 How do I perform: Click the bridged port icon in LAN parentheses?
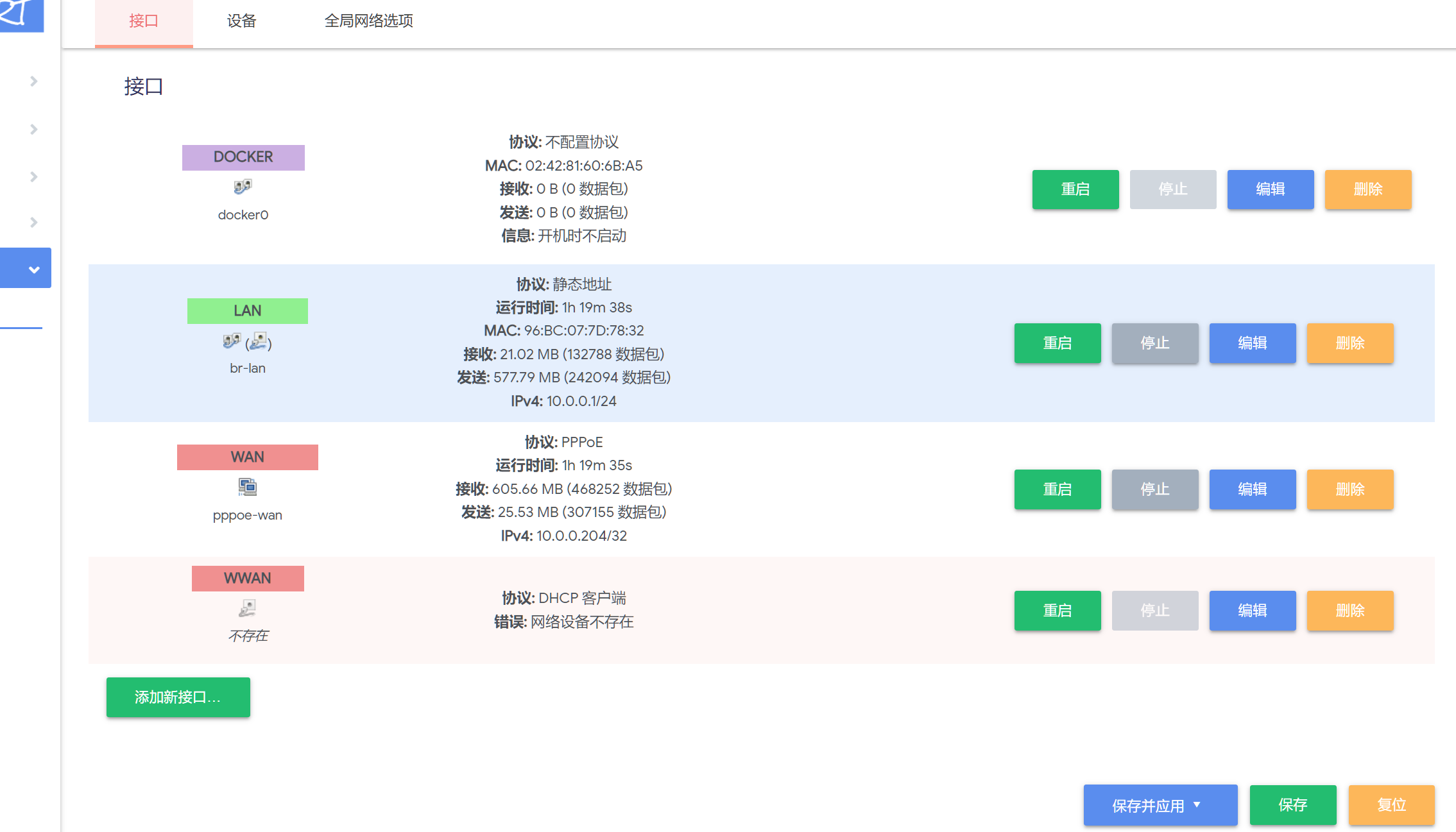[x=259, y=341]
